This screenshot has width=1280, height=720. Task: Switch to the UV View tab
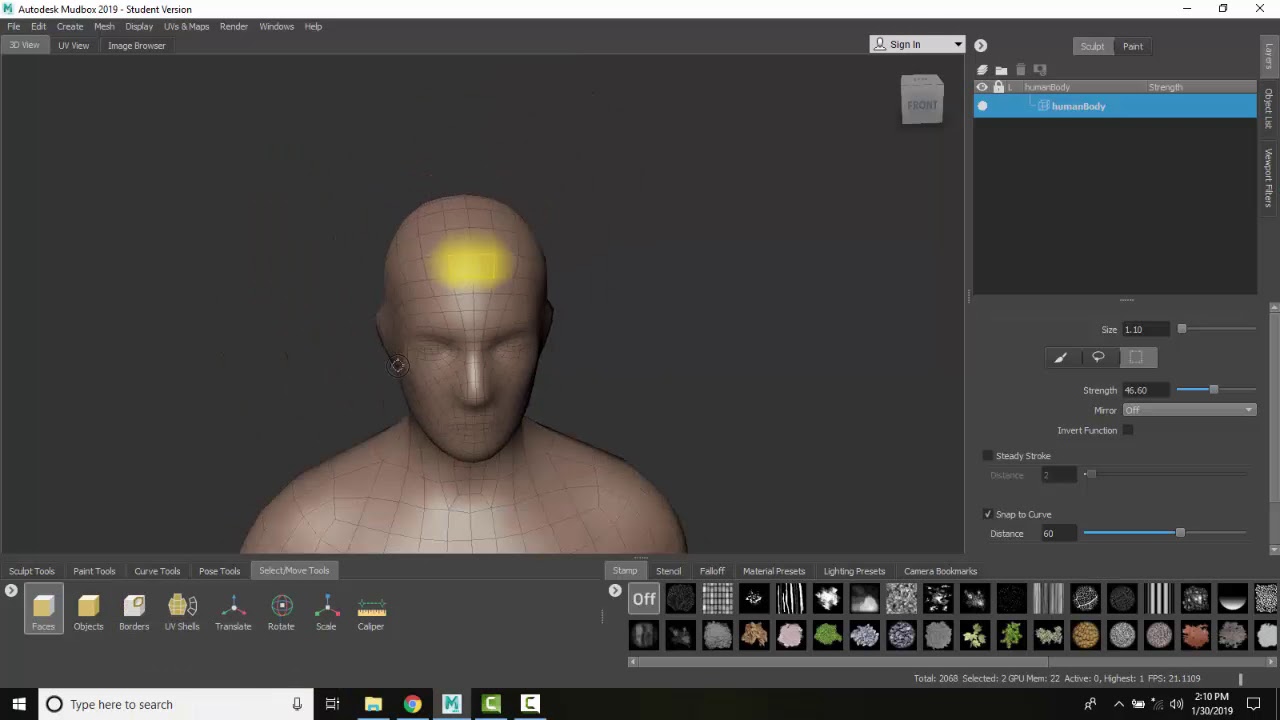point(73,45)
